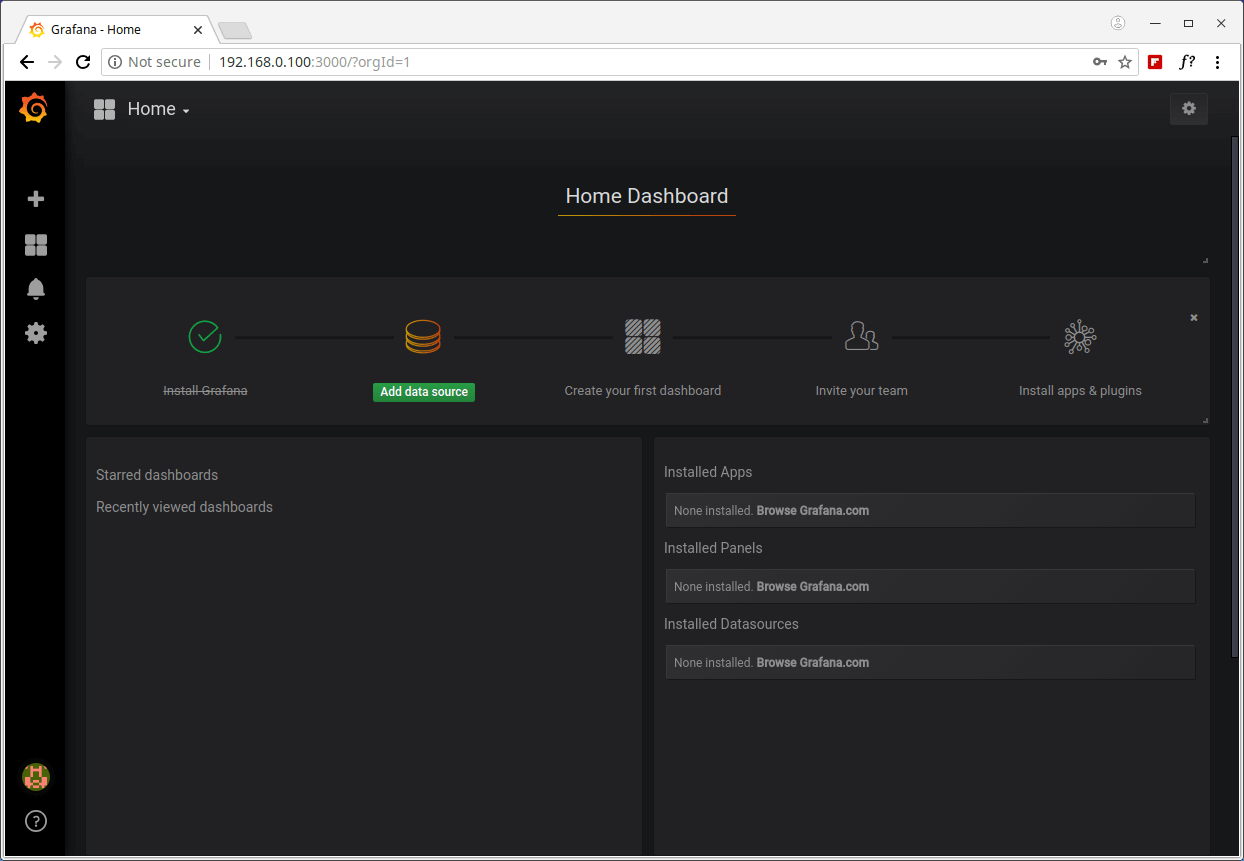Click the Invite your team icon
The width and height of the screenshot is (1244, 861).
[861, 337]
